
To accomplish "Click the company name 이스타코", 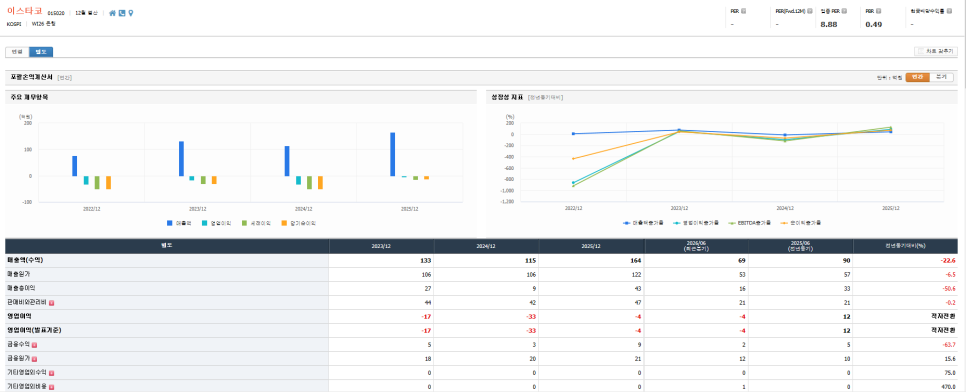I will pos(25,11).
